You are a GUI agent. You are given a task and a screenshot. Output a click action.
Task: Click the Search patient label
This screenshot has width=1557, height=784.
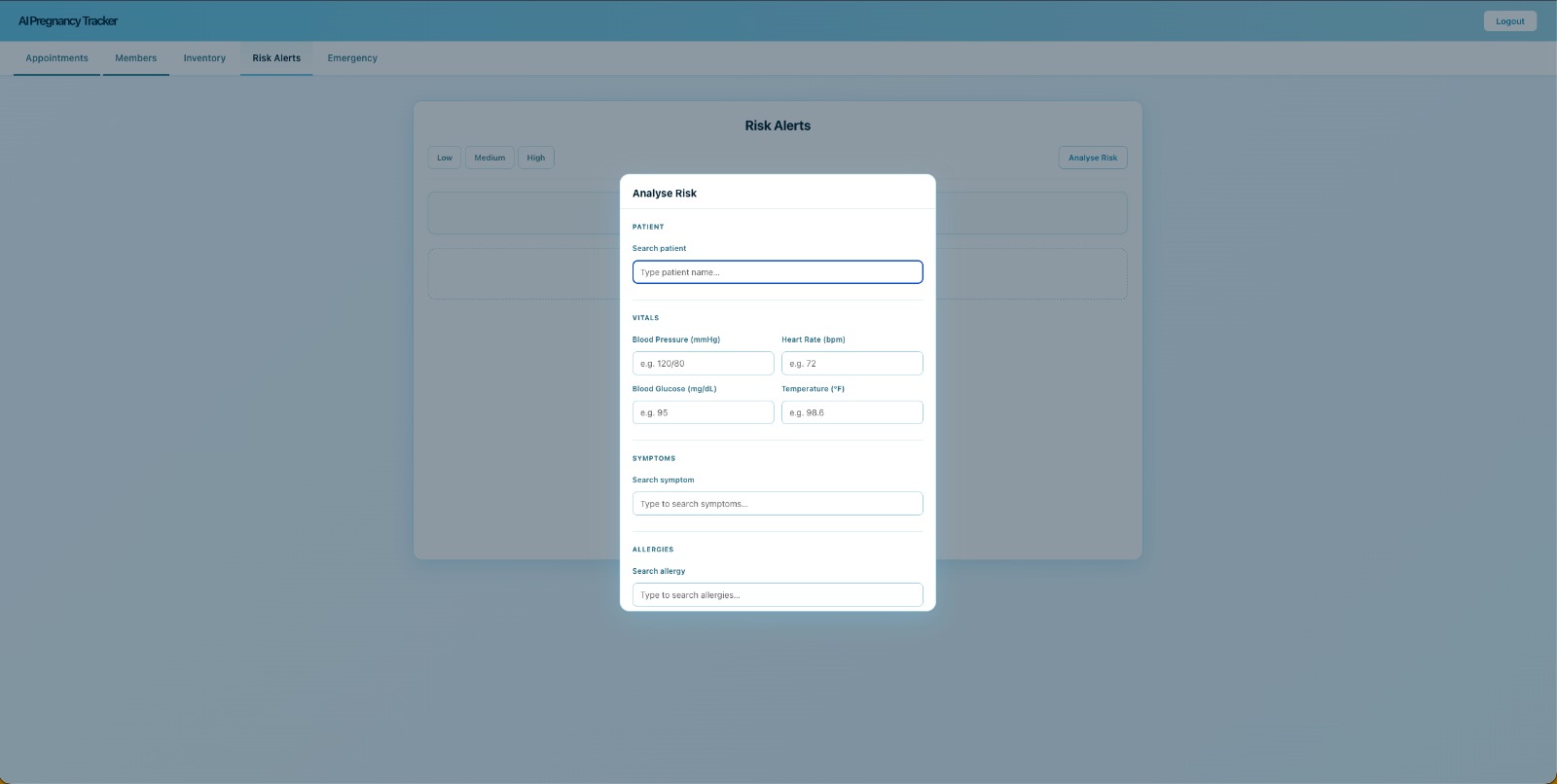[659, 248]
